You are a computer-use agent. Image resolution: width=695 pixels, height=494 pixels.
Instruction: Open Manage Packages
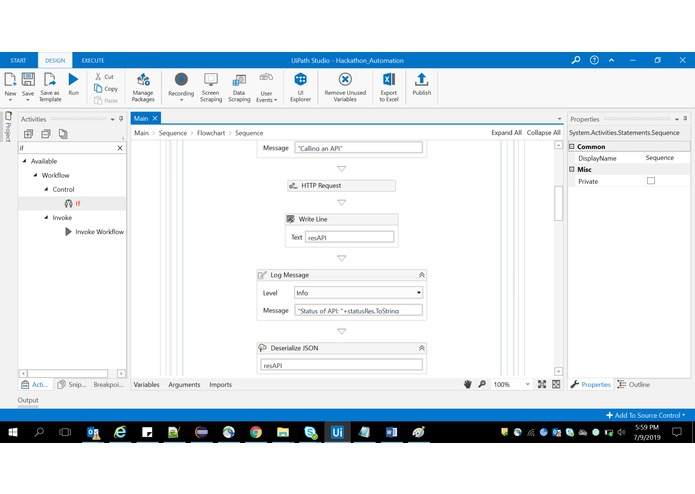pyautogui.click(x=143, y=87)
